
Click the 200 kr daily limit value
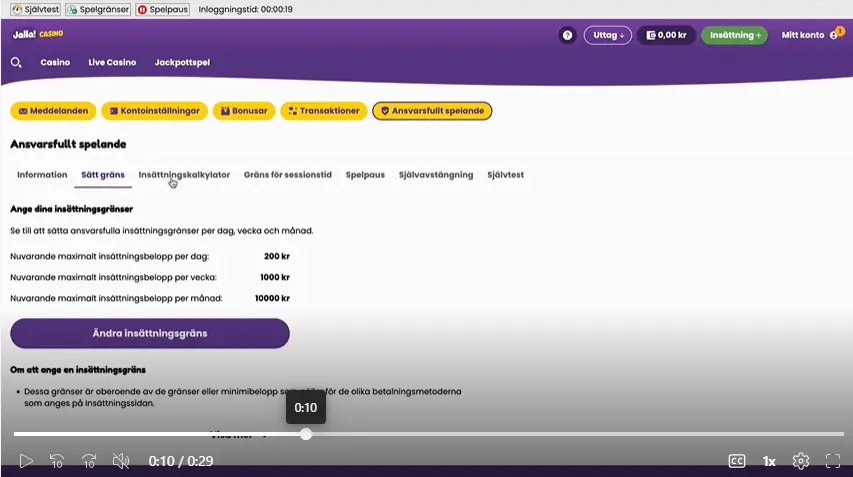tap(277, 256)
